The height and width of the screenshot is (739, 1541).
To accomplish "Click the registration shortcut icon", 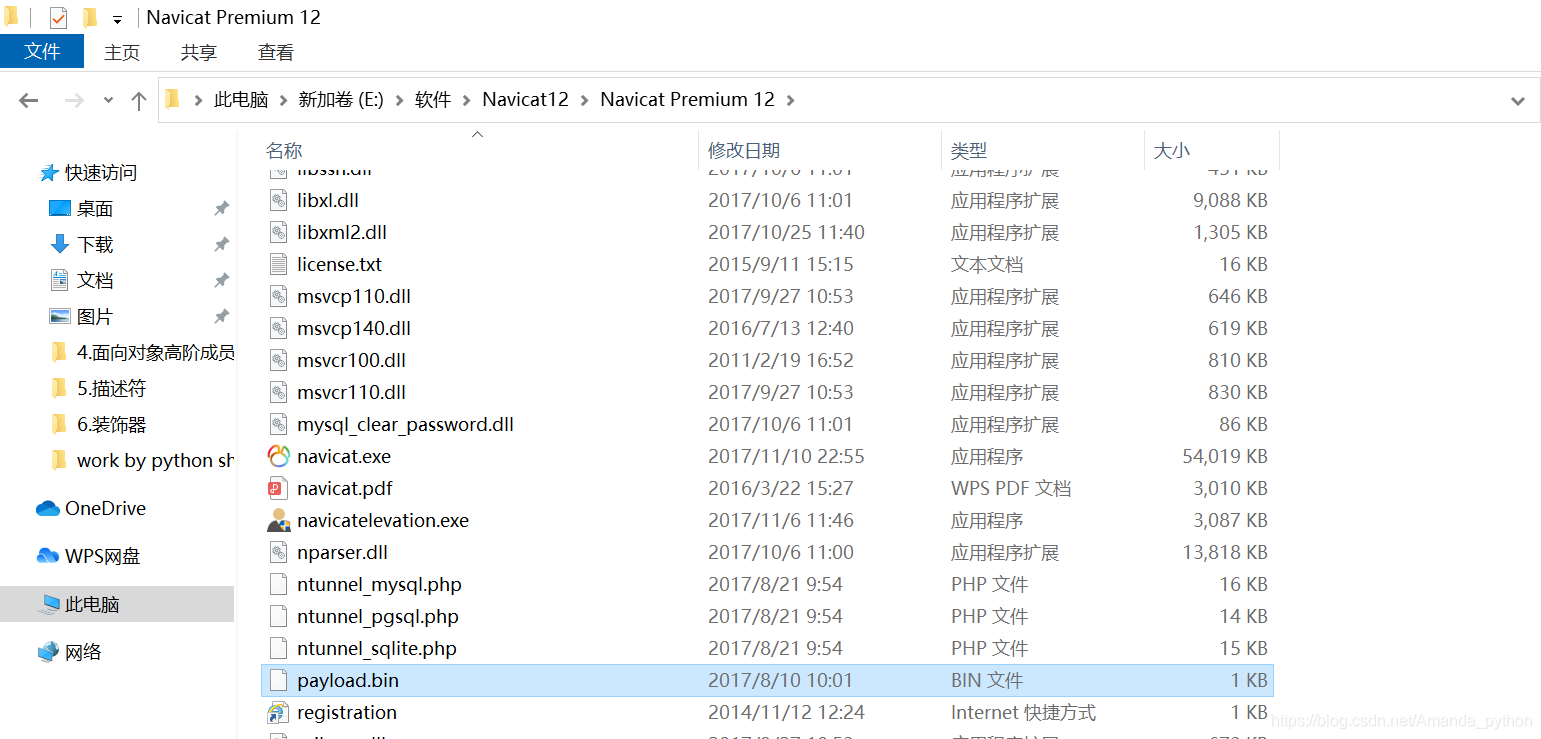I will click(278, 712).
